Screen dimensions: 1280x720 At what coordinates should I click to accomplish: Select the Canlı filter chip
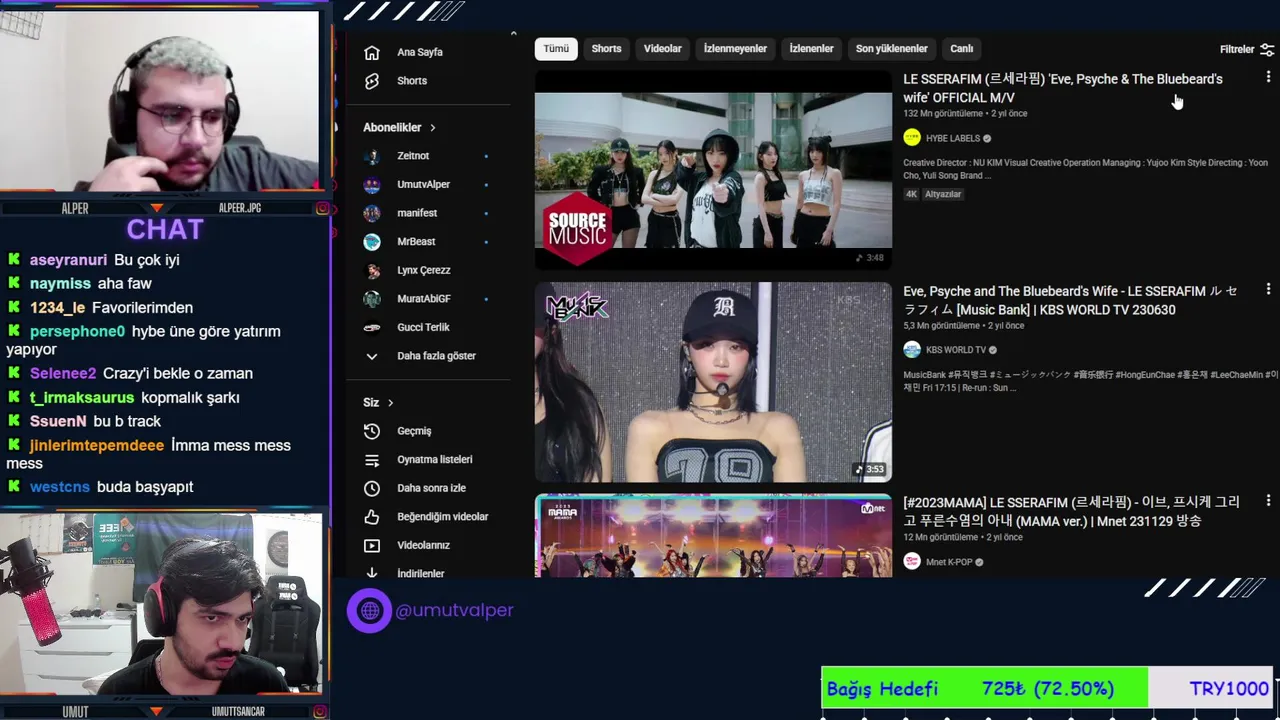tap(961, 49)
